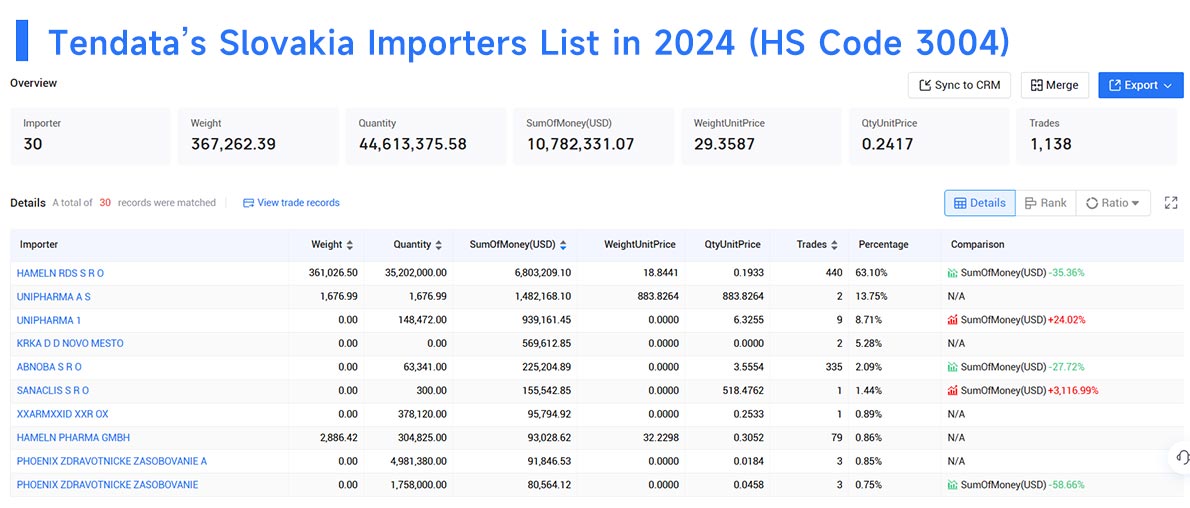This screenshot has height=508, width=1190.
Task: Open importer UNIPHARMA A S
Action: 53,296
